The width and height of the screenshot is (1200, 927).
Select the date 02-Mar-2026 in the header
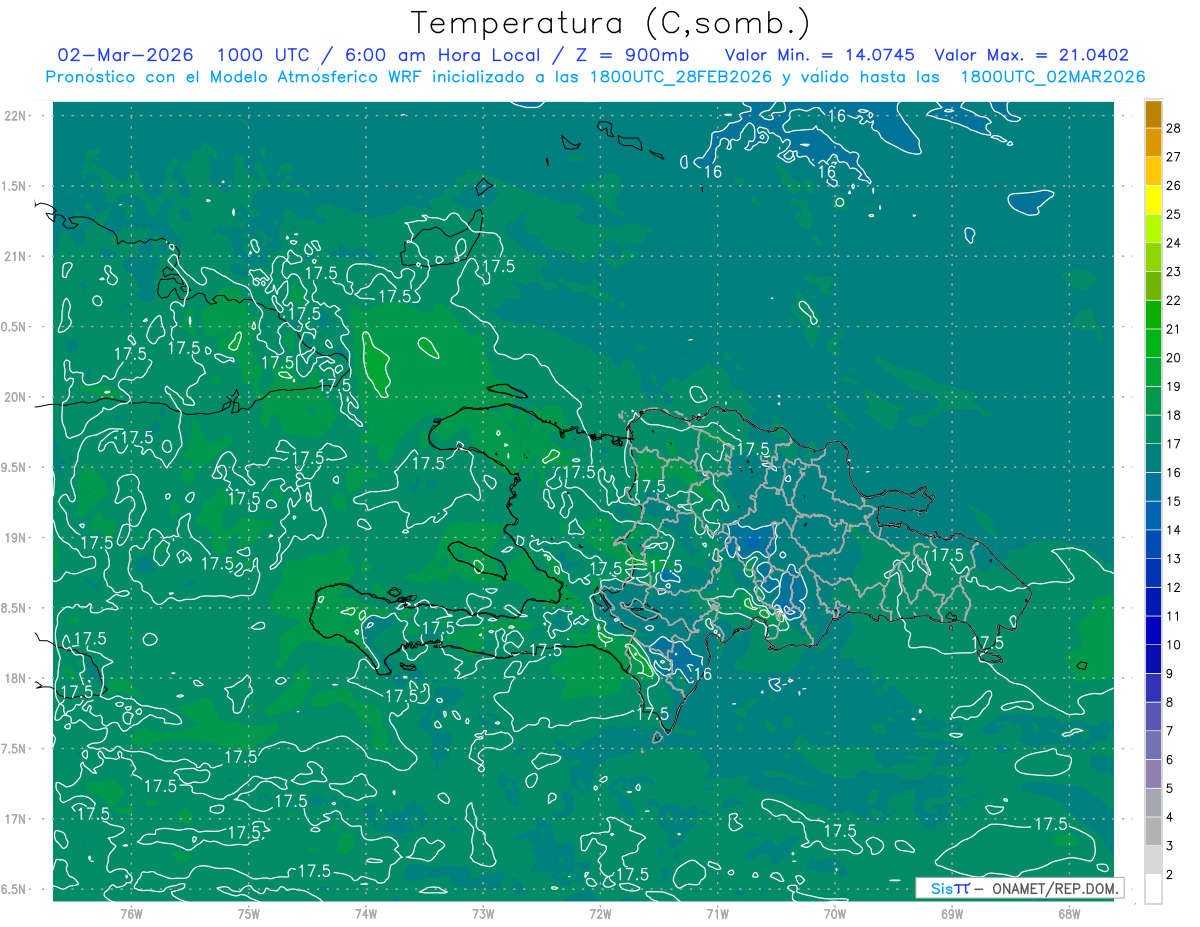pyautogui.click(x=126, y=55)
